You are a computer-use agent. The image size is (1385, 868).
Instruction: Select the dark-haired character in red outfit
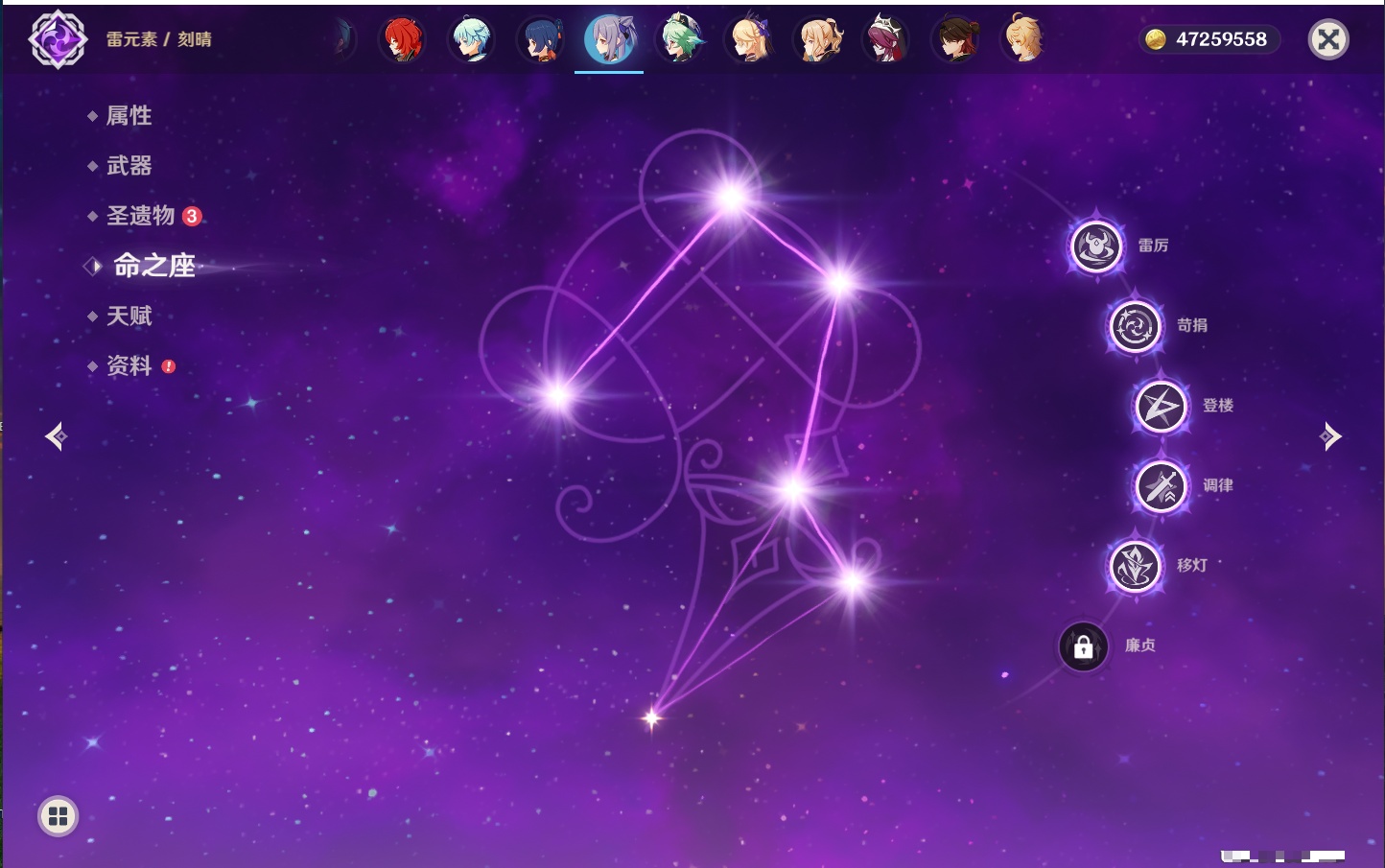[956, 39]
